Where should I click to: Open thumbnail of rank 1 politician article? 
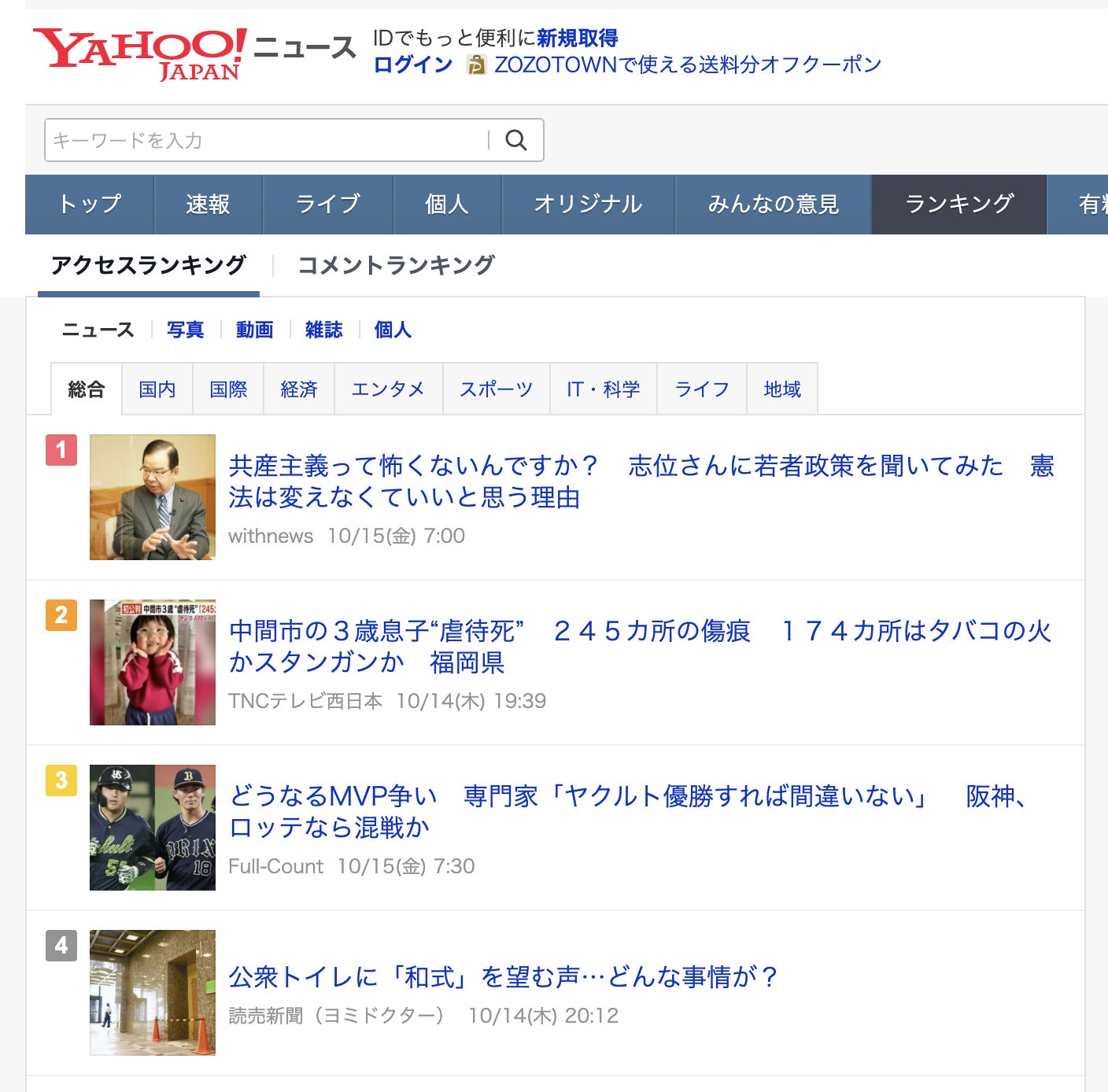click(x=153, y=497)
